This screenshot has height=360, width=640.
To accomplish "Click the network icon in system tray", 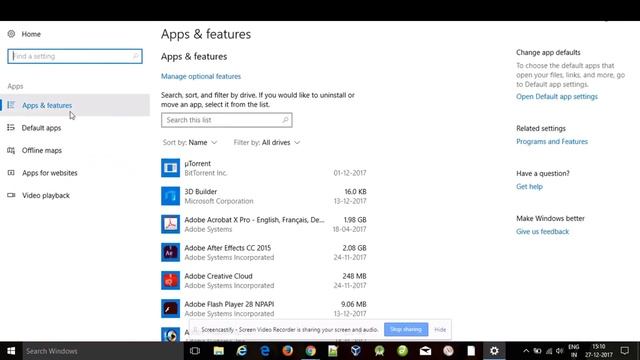I will click(x=549, y=351).
